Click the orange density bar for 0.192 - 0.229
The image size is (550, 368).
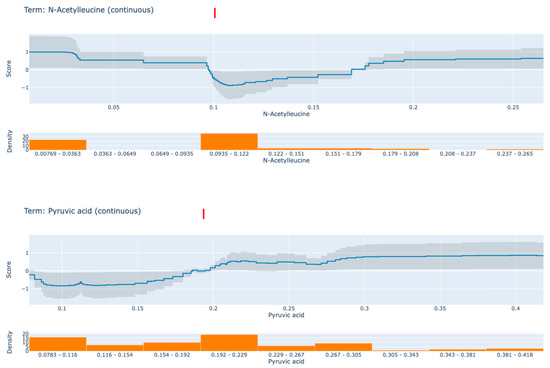[229, 343]
